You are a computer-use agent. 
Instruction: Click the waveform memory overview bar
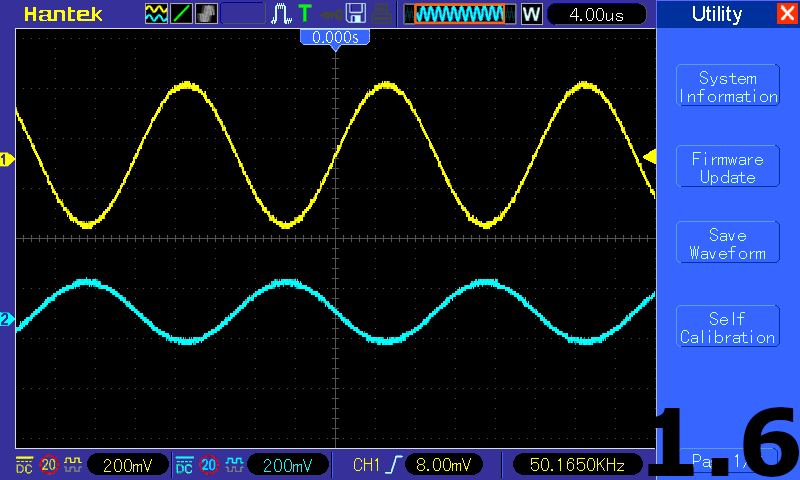[460, 14]
